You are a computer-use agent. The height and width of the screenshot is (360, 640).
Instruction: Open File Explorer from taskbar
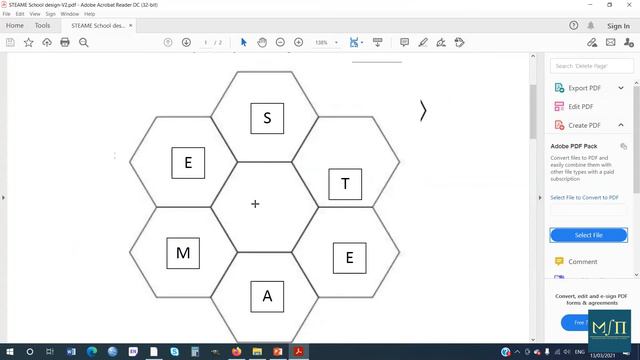point(257,351)
